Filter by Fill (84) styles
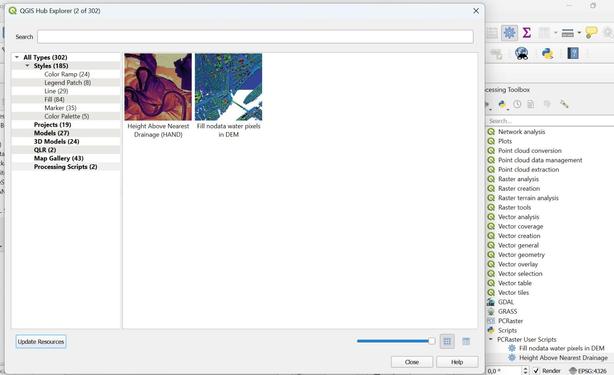614x375 pixels. point(54,99)
